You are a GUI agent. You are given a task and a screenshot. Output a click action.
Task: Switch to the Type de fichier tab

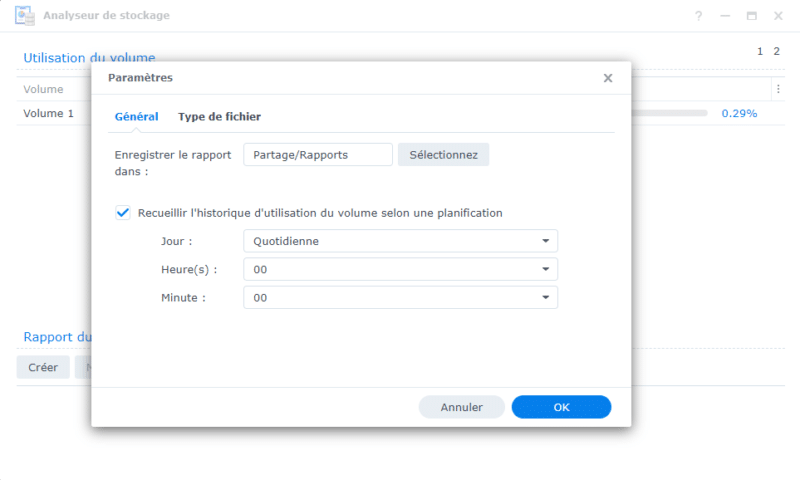[x=219, y=117]
